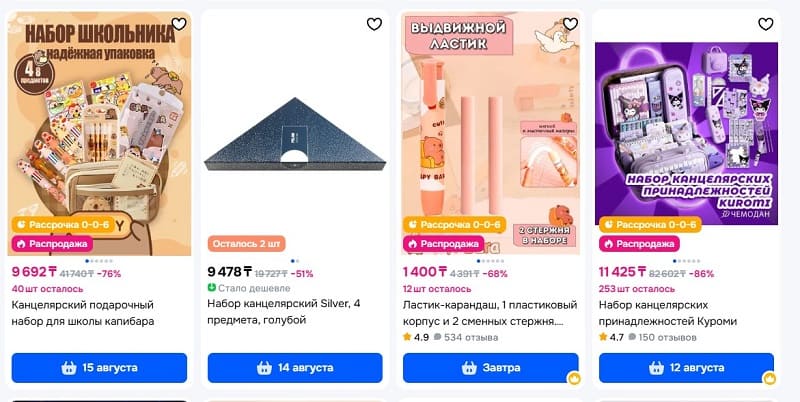Favorite the capybara school gift set
Image resolution: width=800 pixels, height=402 pixels.
[179, 23]
